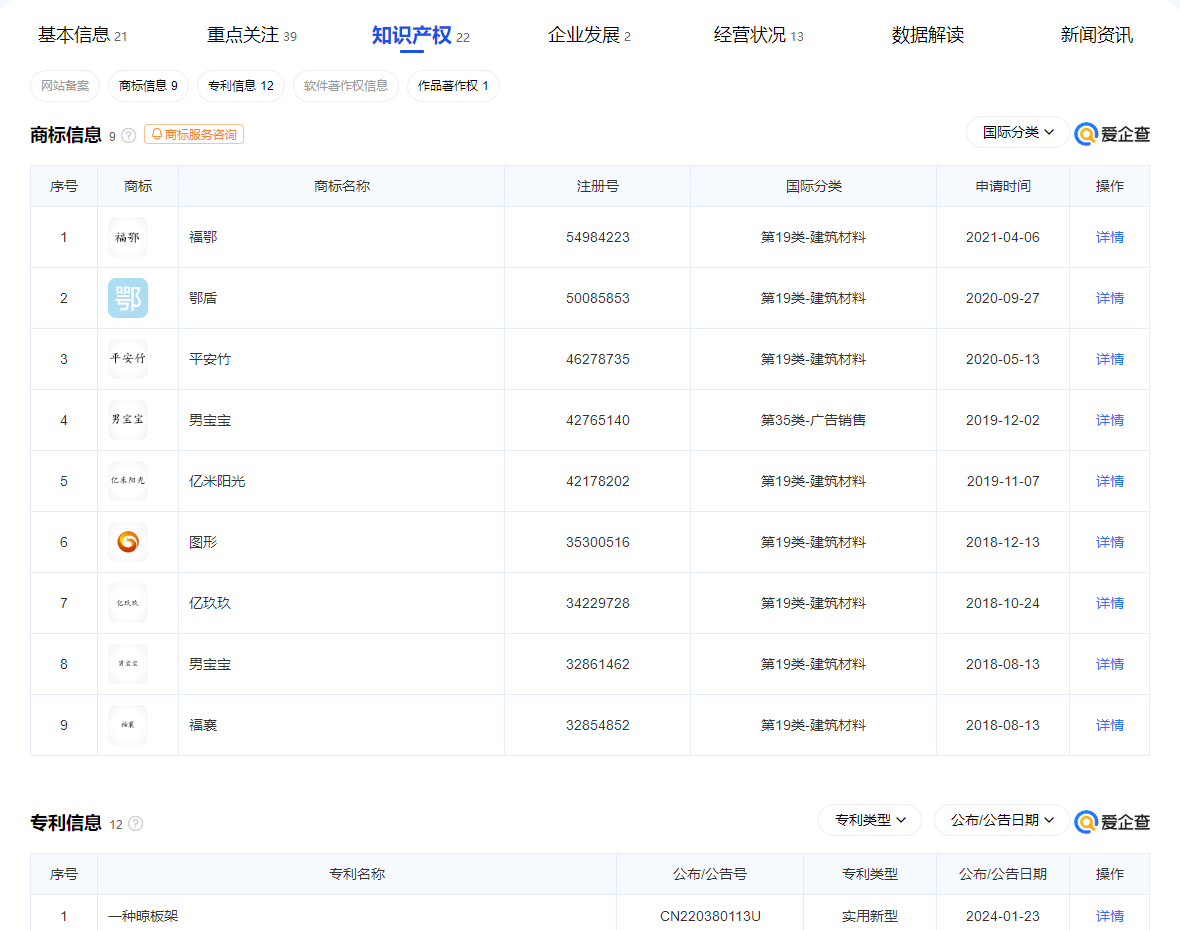Open the 专利类型 dropdown

click(870, 820)
